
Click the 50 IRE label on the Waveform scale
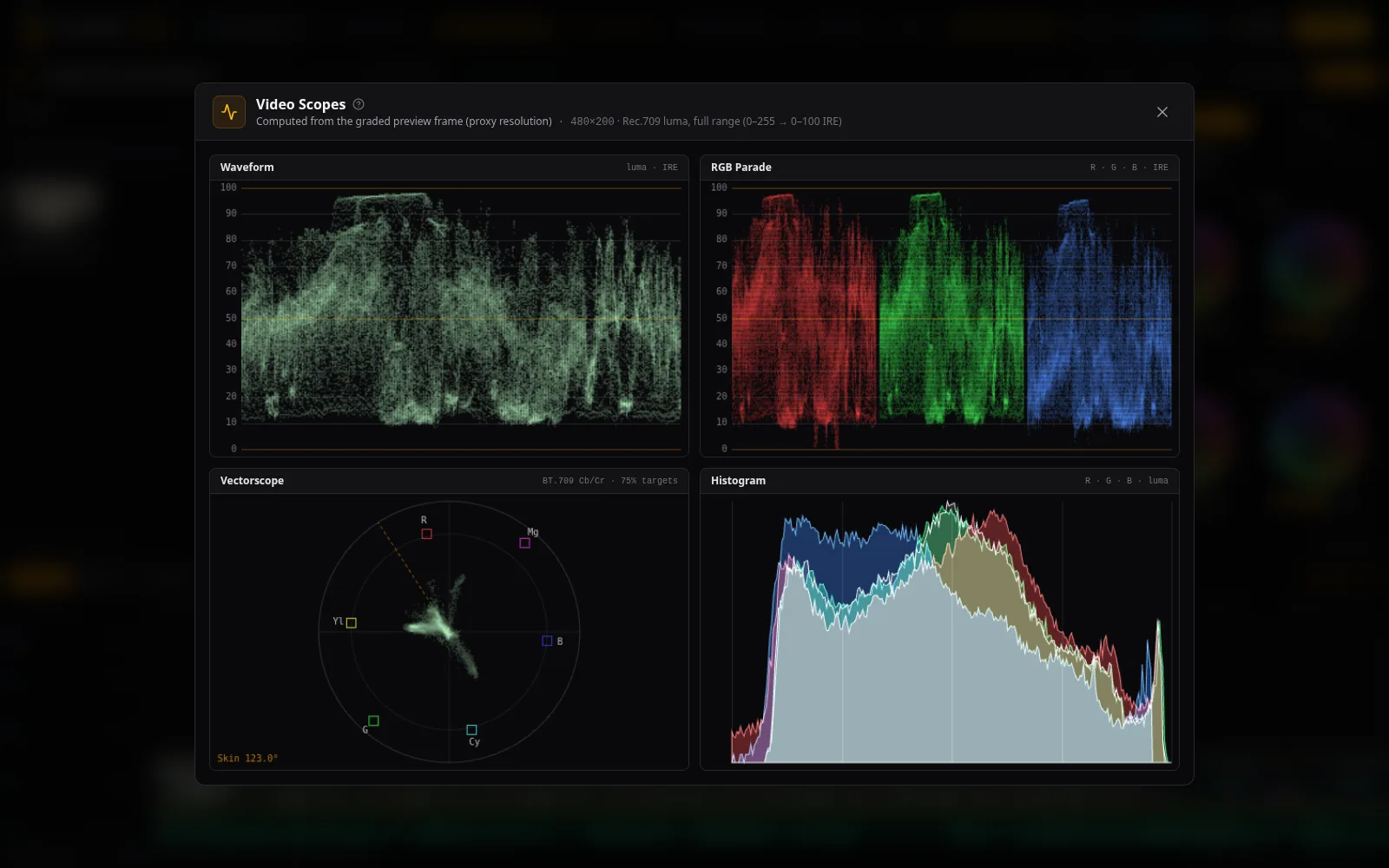coord(231,319)
